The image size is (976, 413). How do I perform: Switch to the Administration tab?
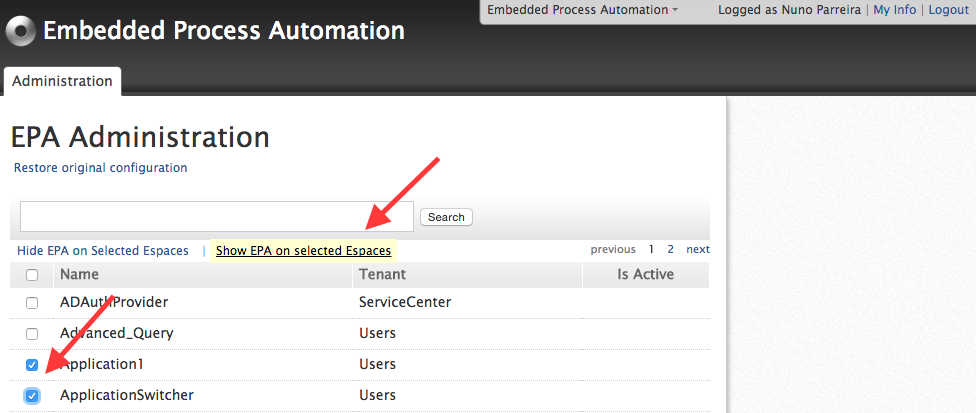62,81
